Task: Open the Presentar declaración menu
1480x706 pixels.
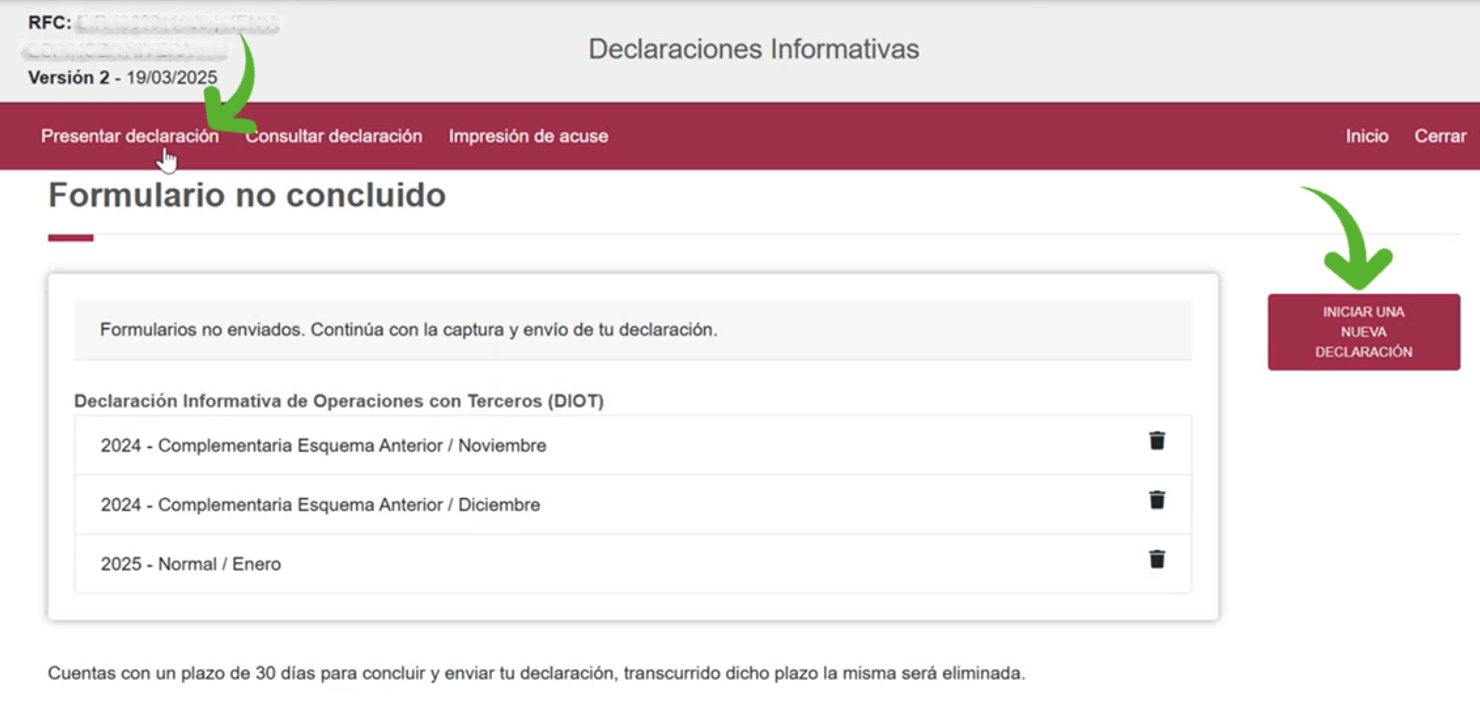Action: (x=130, y=136)
